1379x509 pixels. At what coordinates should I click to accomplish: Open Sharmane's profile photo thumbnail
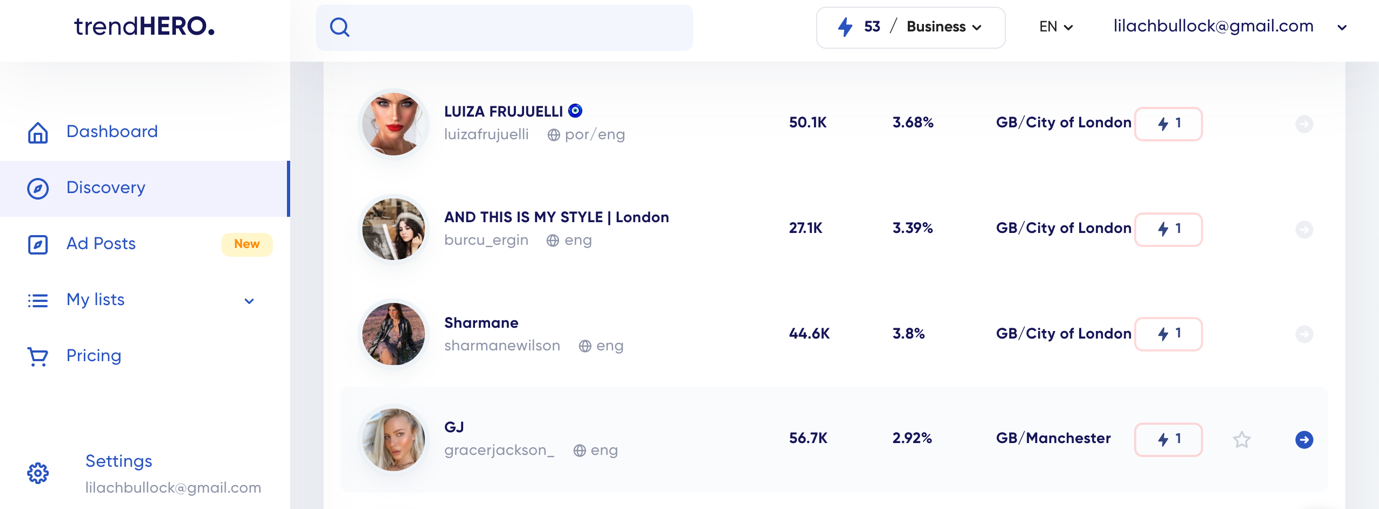[394, 334]
